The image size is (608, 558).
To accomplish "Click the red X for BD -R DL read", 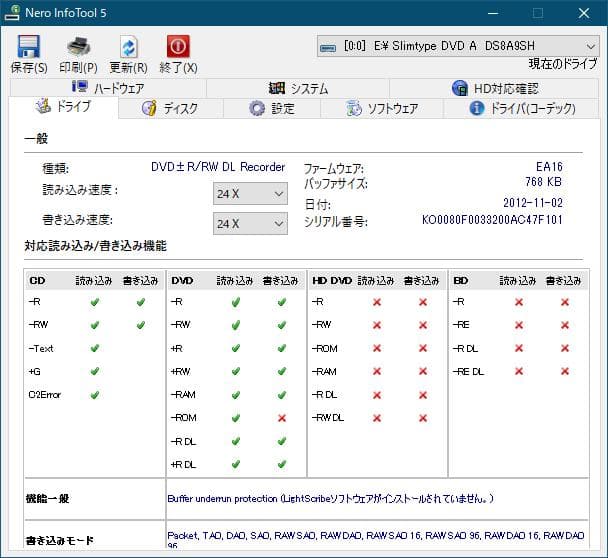I will 519,348.
